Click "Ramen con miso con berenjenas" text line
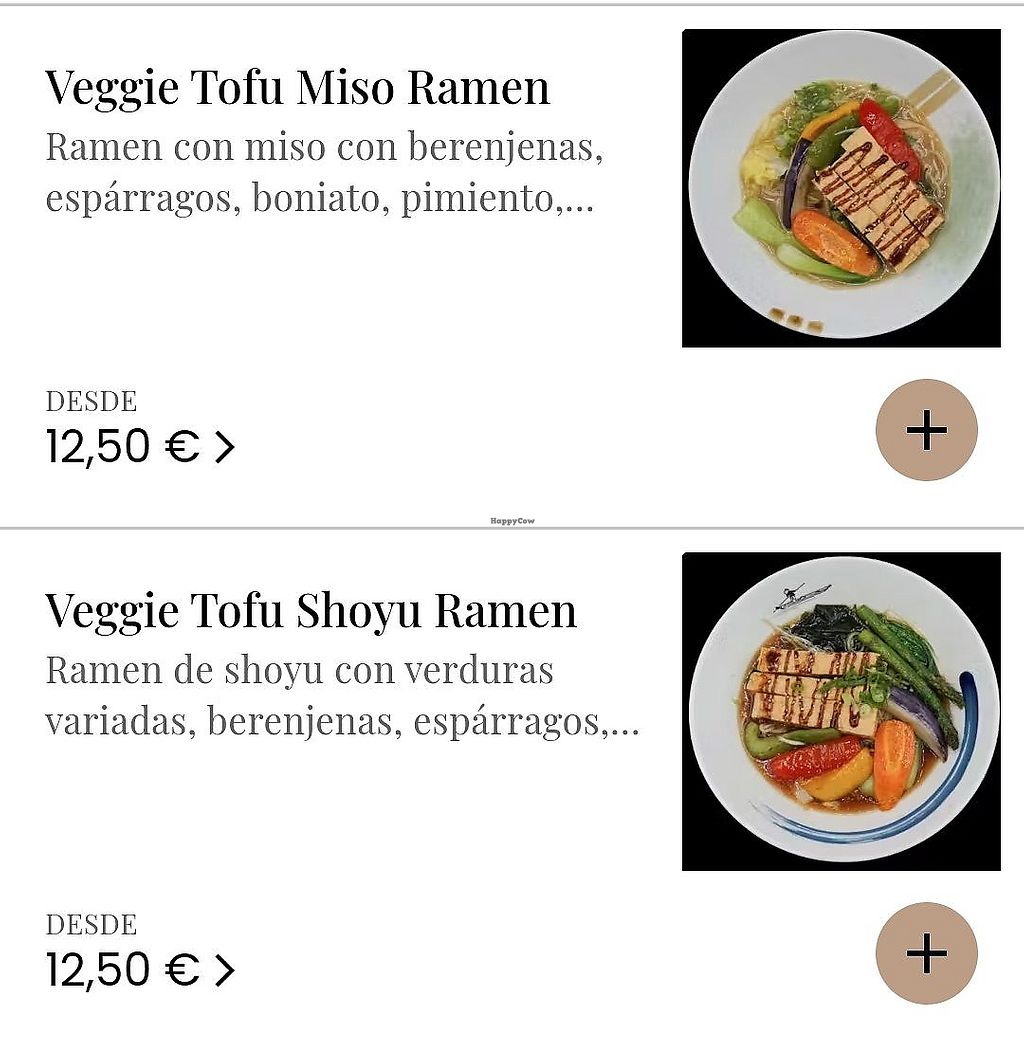1024x1042 pixels. coord(324,148)
